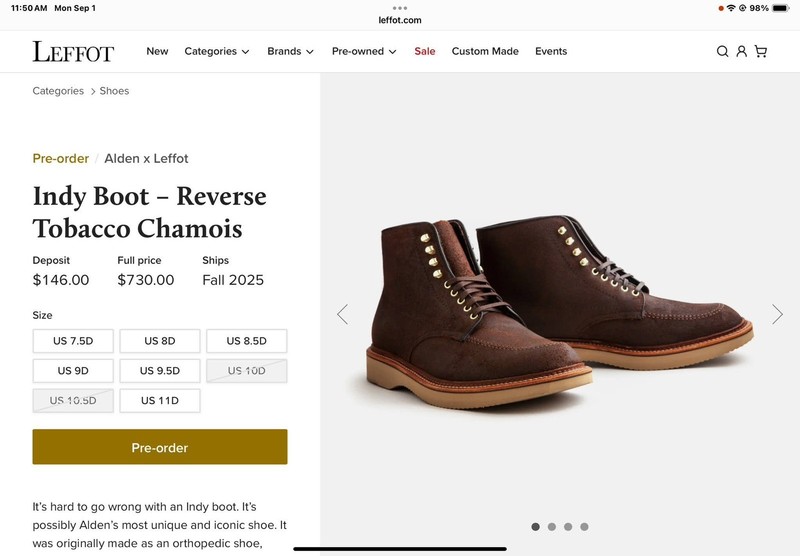Jump to second image carousel dot
The height and width of the screenshot is (556, 800).
[552, 527]
